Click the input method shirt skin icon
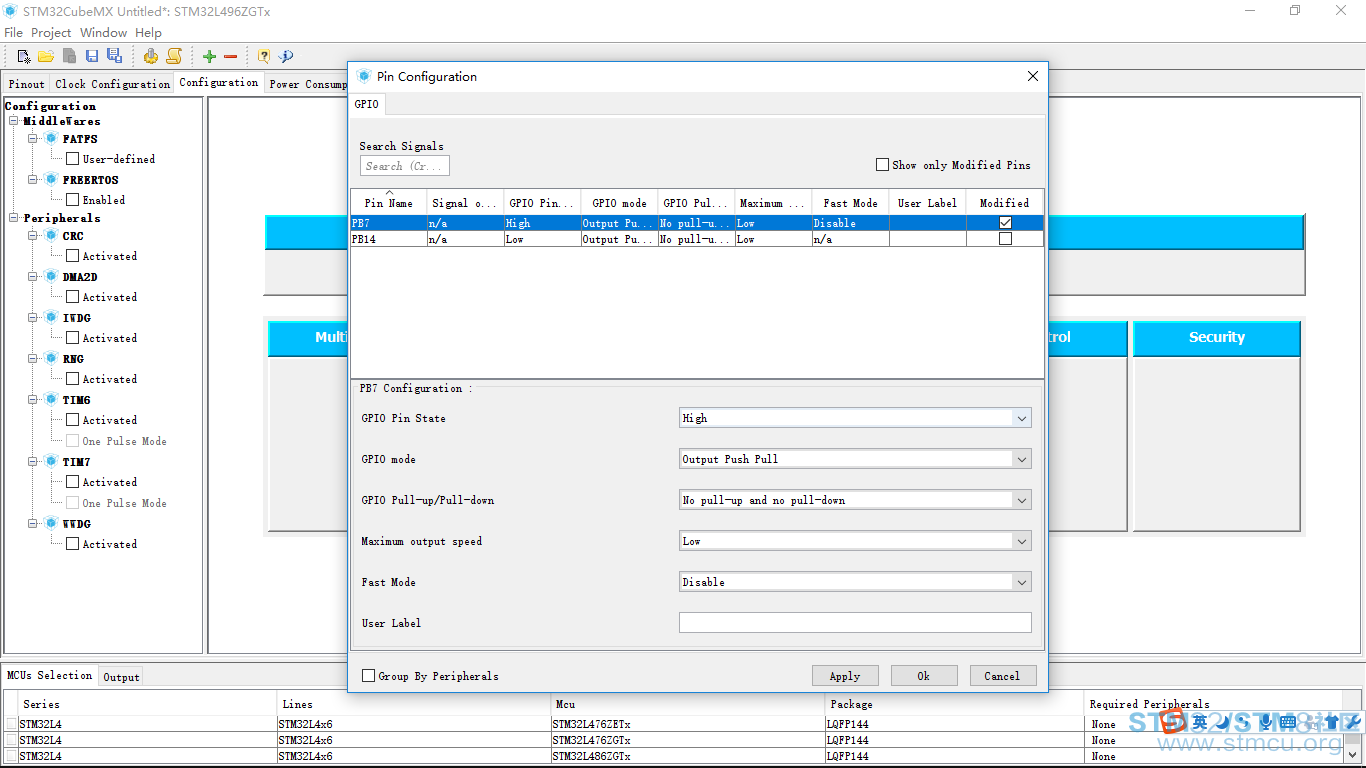Screen dimensions: 1366x768 pos(1331,722)
